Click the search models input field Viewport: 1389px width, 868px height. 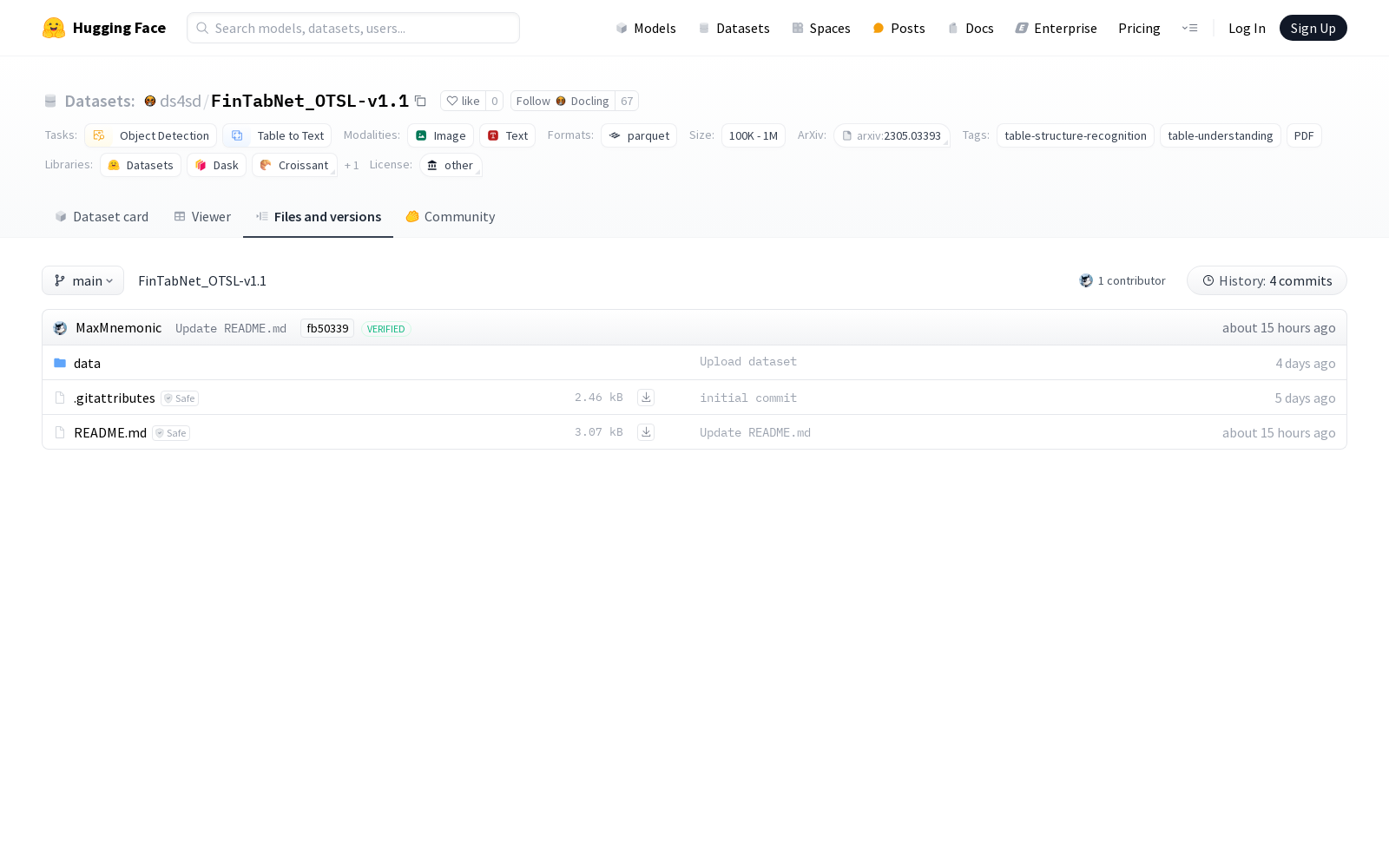tap(352, 27)
